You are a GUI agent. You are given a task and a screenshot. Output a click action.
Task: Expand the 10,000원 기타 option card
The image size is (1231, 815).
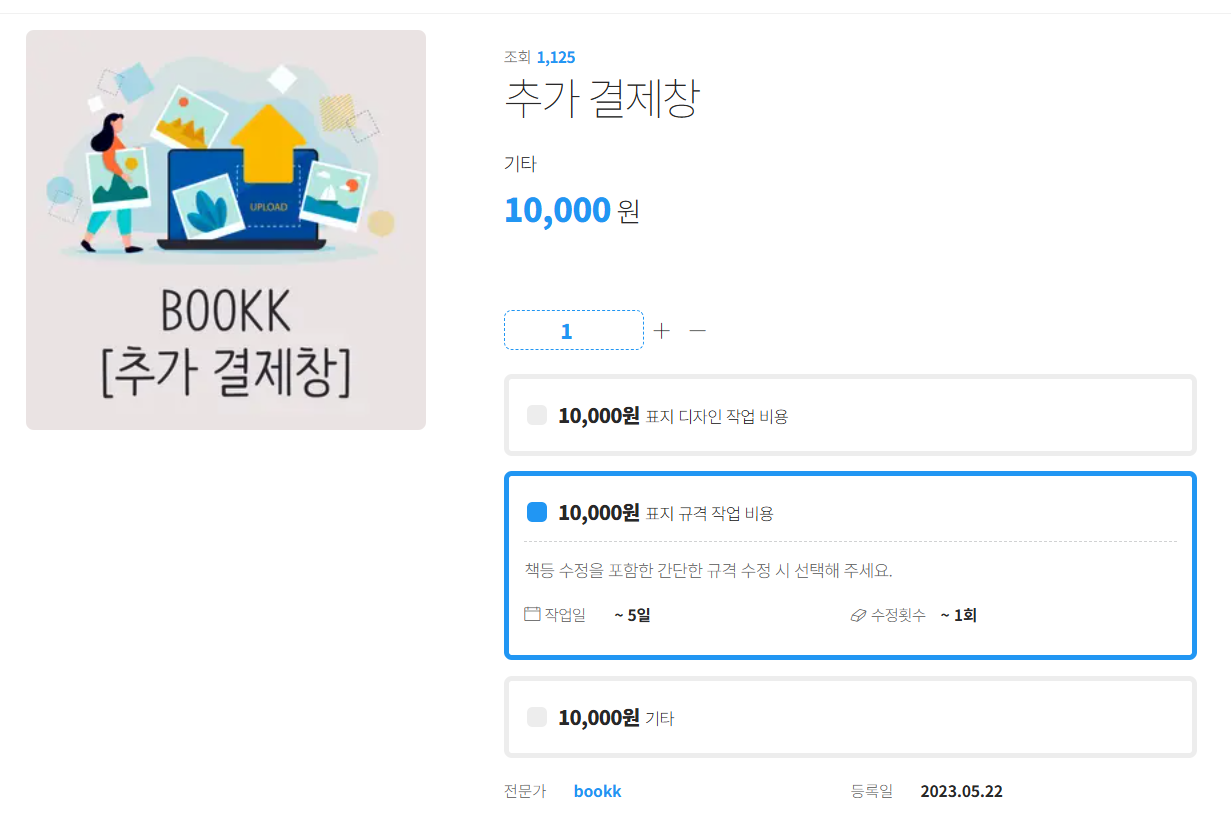[x=850, y=717]
